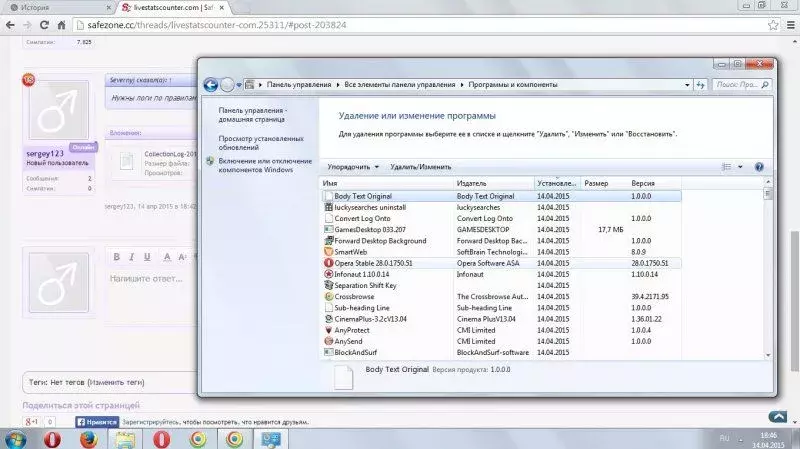Open Панель управления домашняя страница link
The width and height of the screenshot is (800, 449).
point(253,115)
